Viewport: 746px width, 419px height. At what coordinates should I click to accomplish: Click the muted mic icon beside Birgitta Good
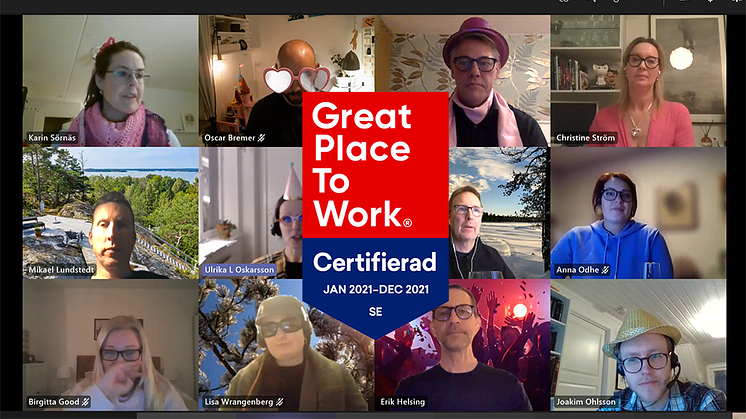click(86, 402)
